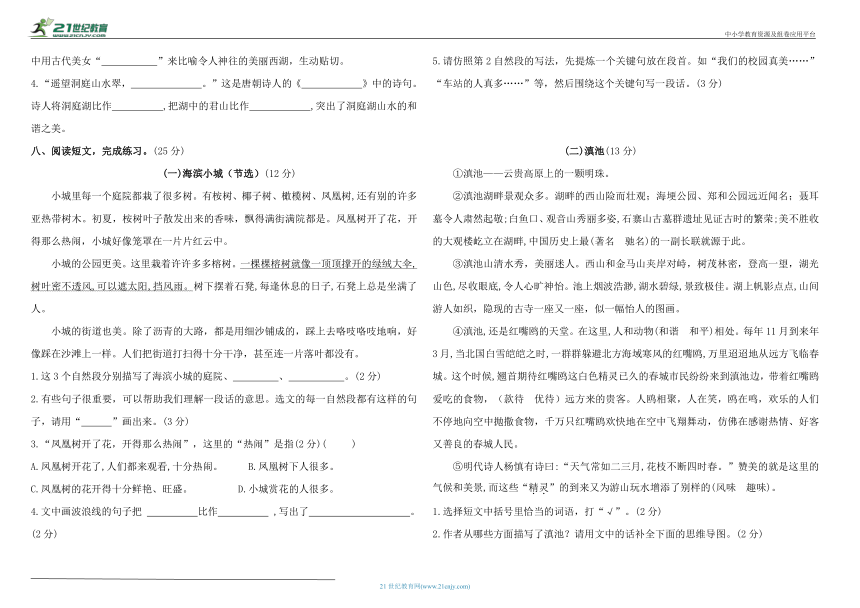Click the paragraph starting 小城的街道也美
This screenshot has height=608, width=860.
[224, 343]
